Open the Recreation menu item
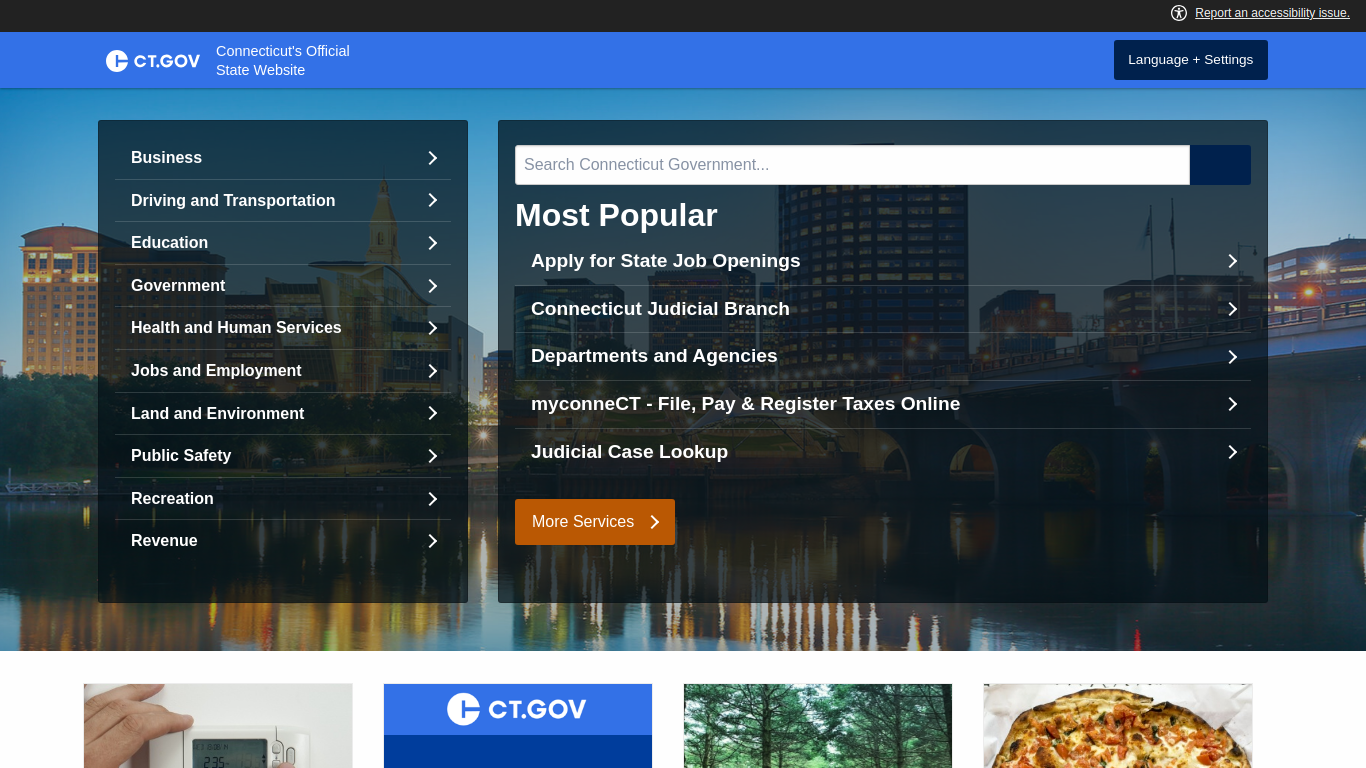Screen dimensions: 1366x768 click(x=283, y=499)
